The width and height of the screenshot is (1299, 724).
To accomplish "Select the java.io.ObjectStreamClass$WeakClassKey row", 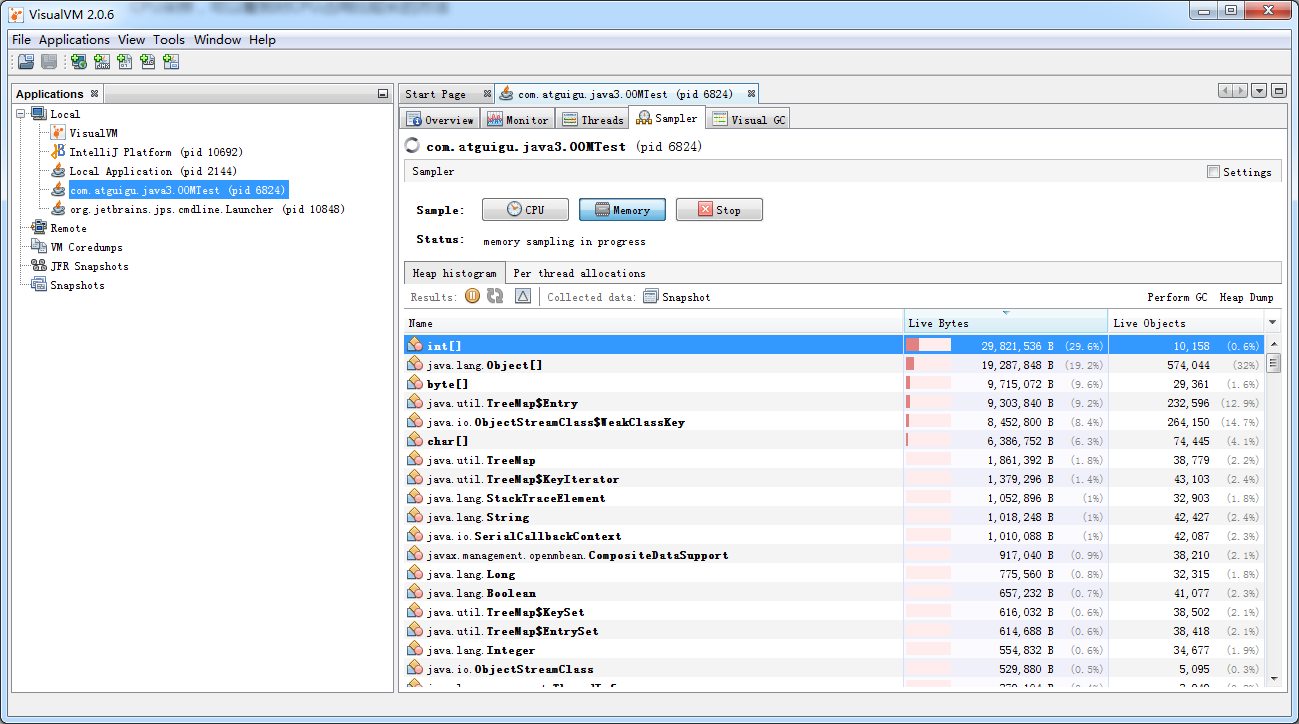I will pos(834,421).
